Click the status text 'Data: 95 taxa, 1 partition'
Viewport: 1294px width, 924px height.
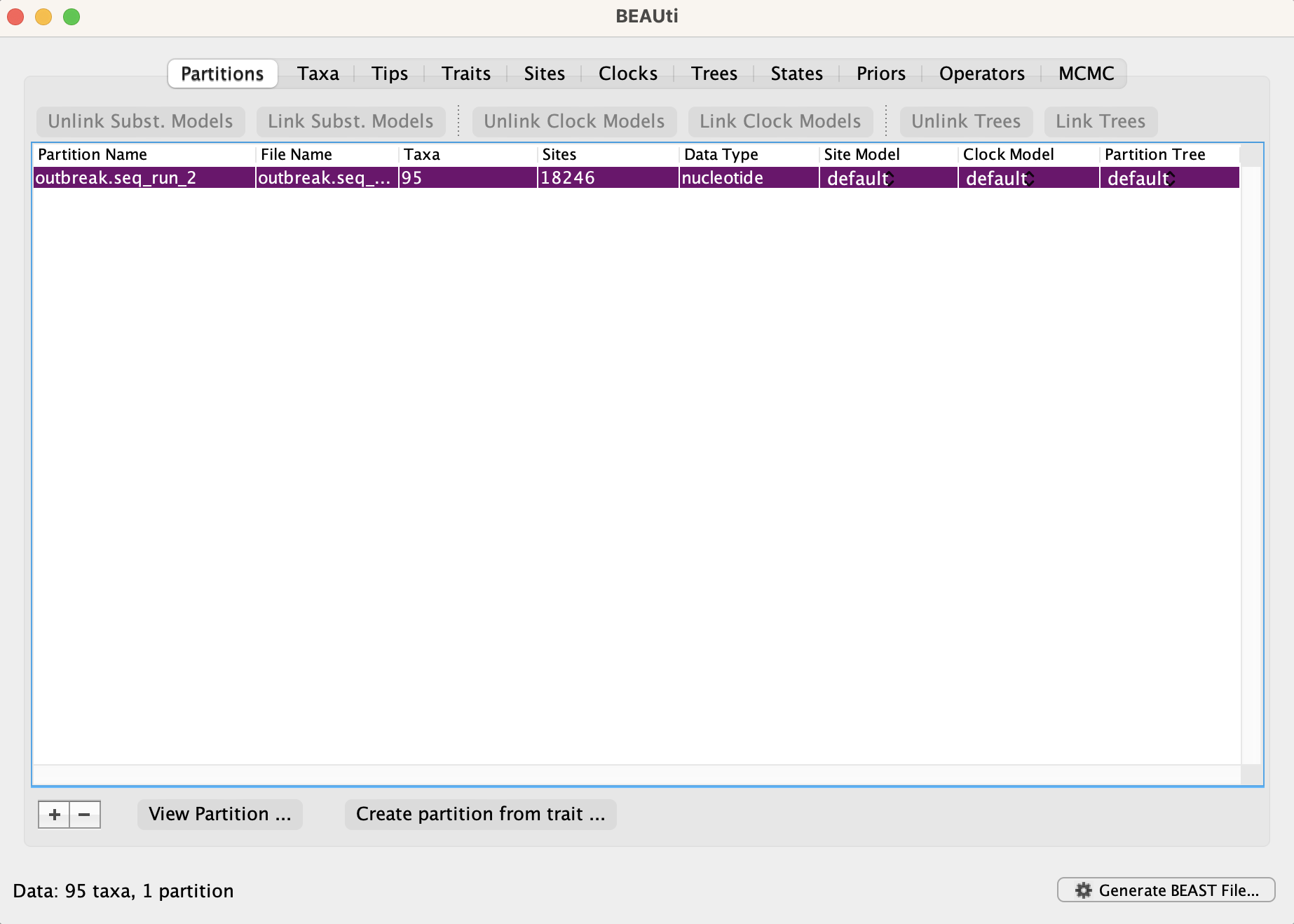[x=123, y=891]
